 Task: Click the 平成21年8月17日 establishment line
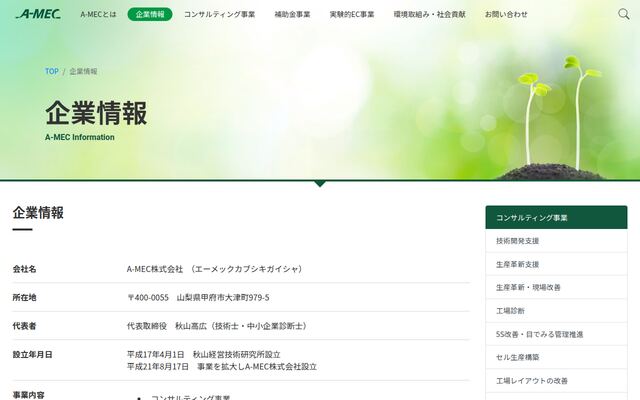coord(222,367)
